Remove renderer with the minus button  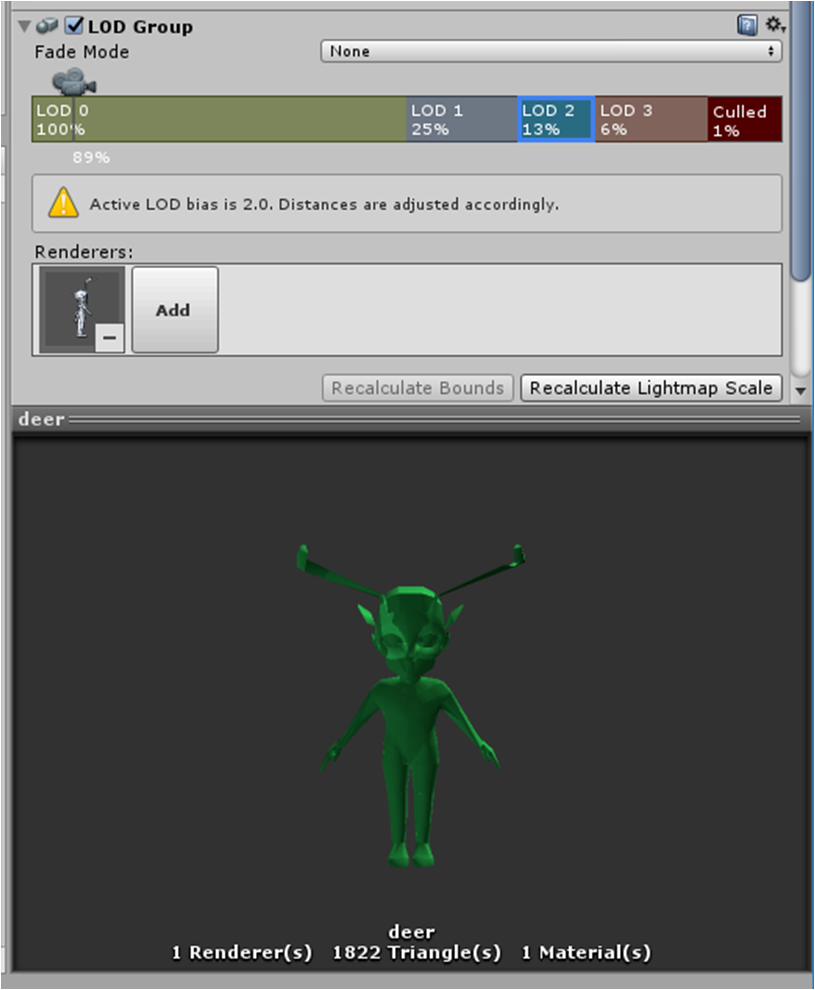[x=109, y=338]
